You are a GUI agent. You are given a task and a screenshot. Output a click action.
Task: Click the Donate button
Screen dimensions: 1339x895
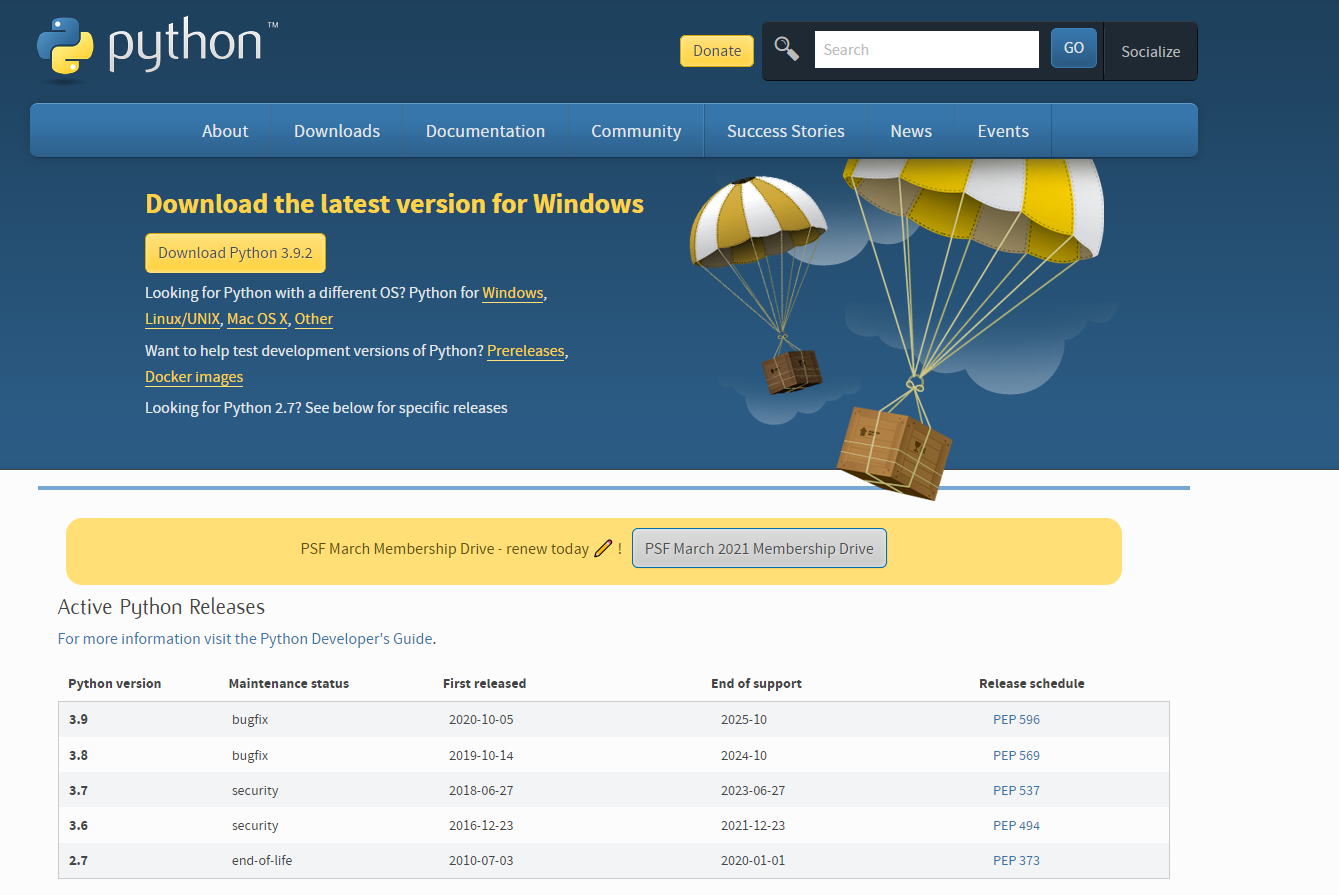tap(717, 51)
